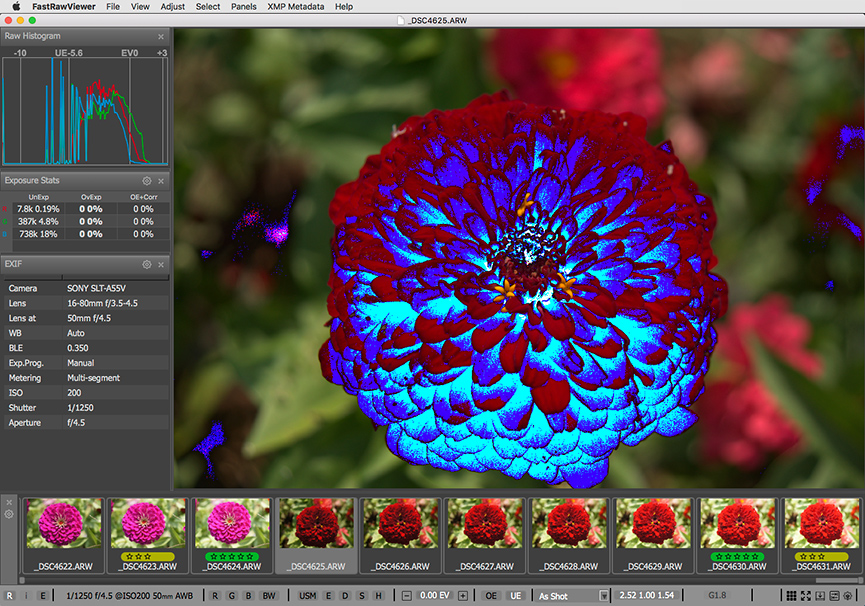Viewport: 865px width, 606px height.
Task: Open Exposure Stats panel settings gear
Action: click(147, 181)
